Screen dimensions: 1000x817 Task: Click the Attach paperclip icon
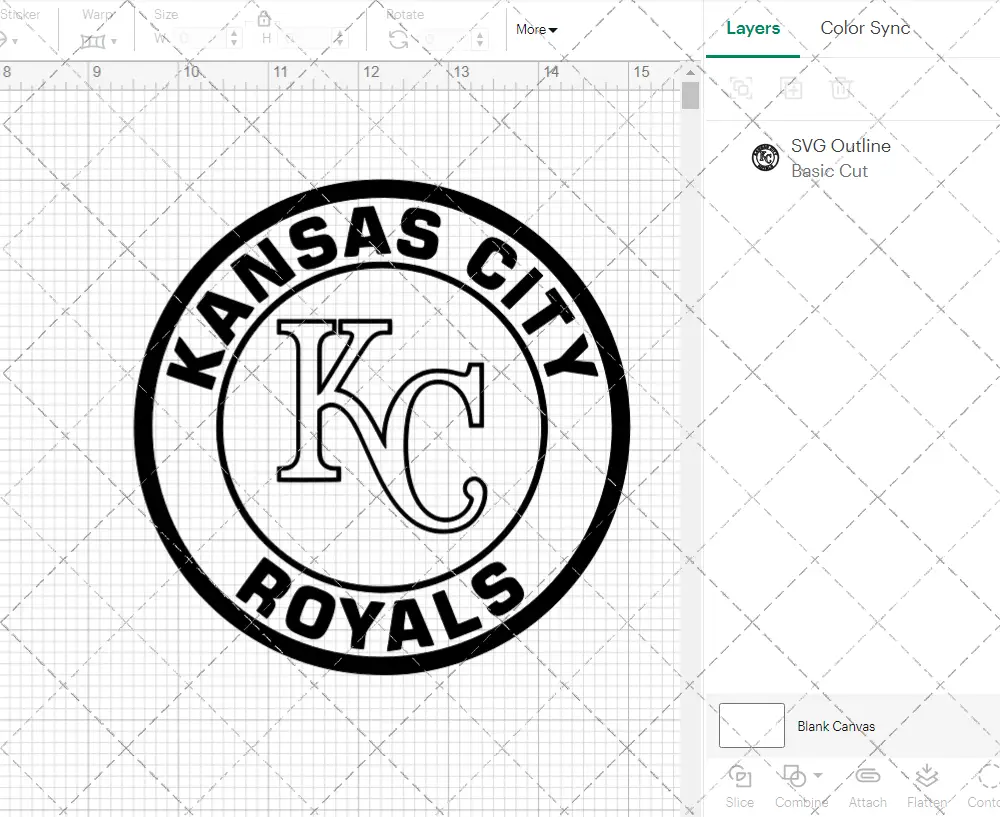(x=867, y=777)
